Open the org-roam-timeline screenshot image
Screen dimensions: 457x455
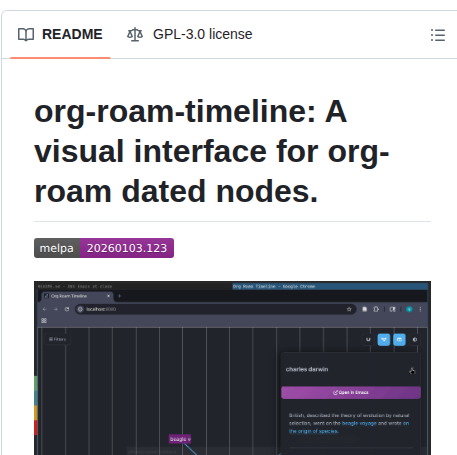pos(232,368)
